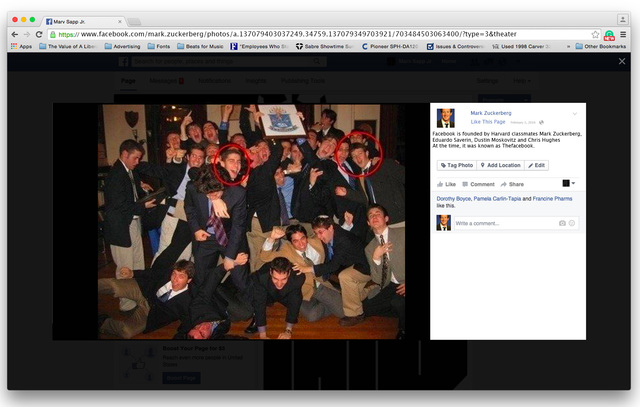
Task: Open the Apps bookmarks shortcut
Action: point(21,46)
